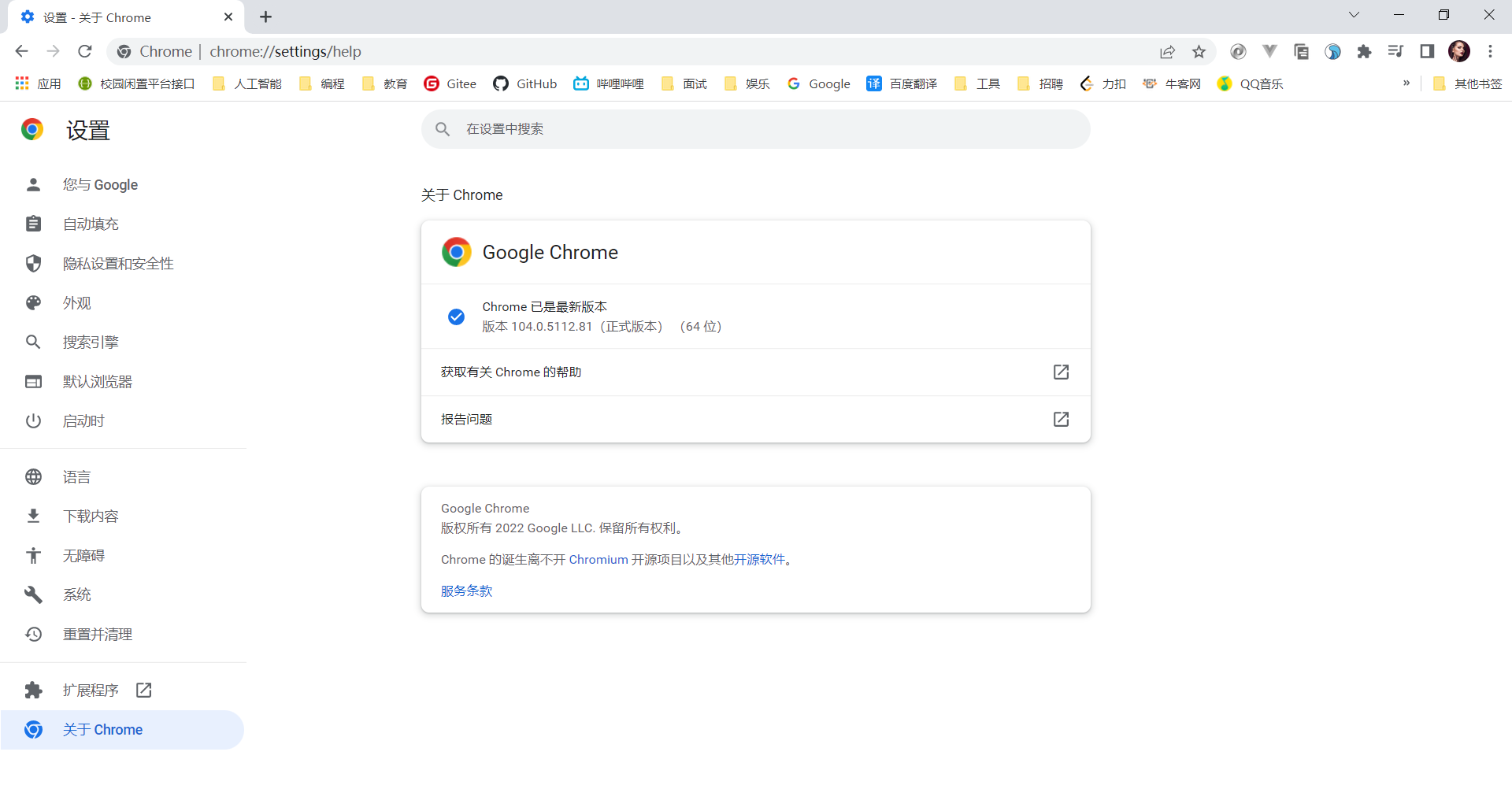This screenshot has width=1512, height=811.
Task: Click the V-shaped extension icon in the toolbar
Action: [1269, 51]
